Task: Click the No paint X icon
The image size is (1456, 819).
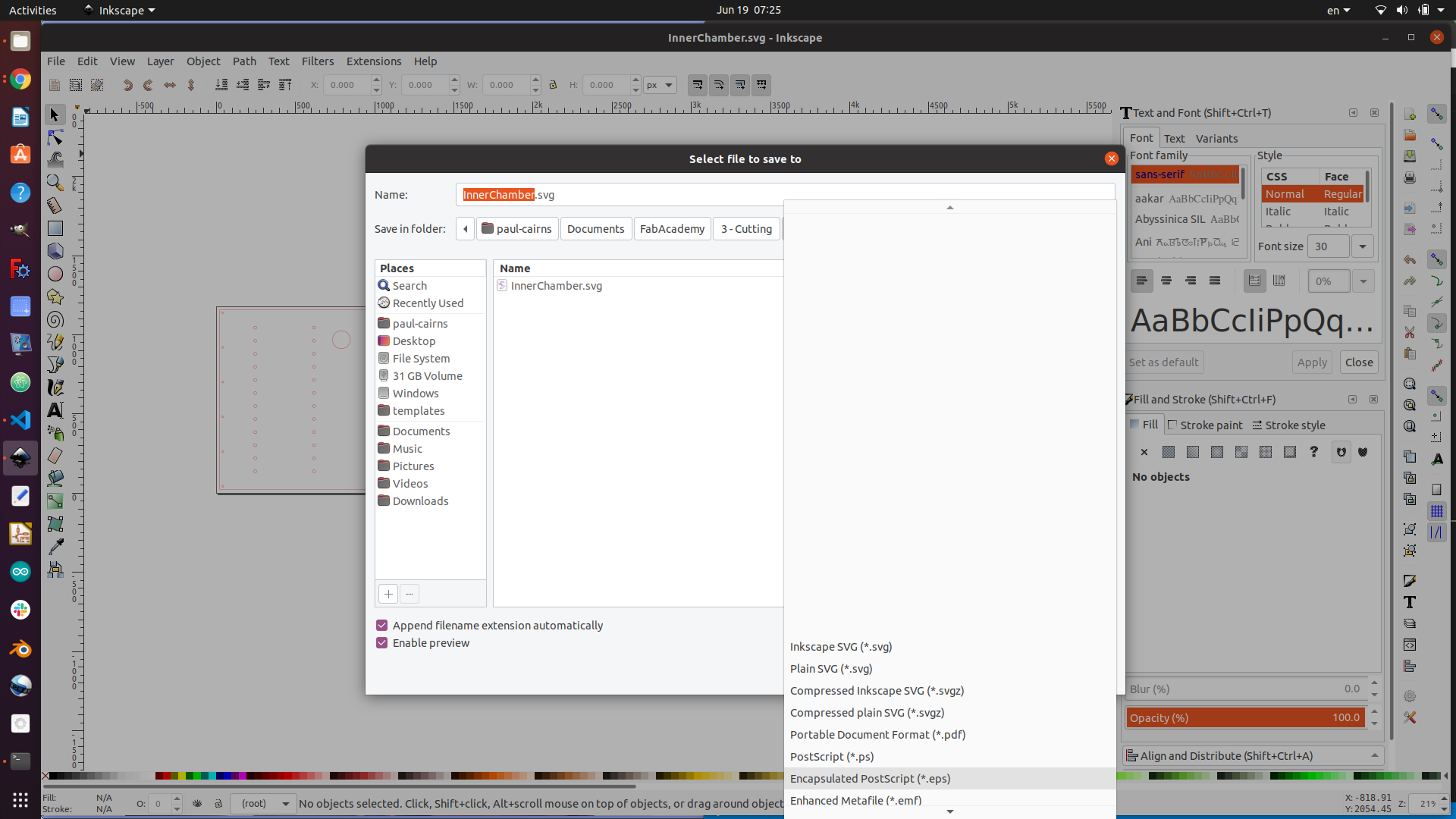Action: (1144, 452)
